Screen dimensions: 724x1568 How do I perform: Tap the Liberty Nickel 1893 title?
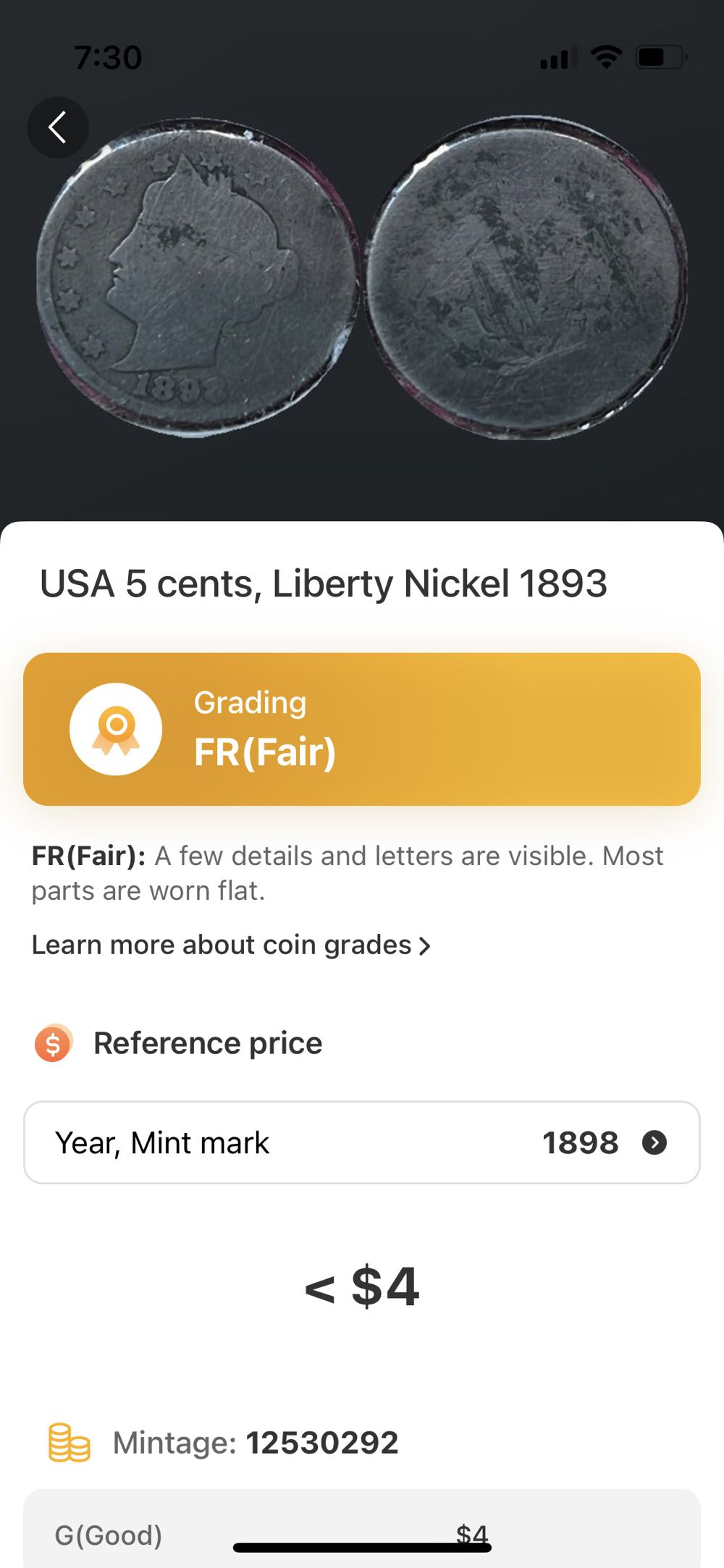pyautogui.click(x=323, y=583)
